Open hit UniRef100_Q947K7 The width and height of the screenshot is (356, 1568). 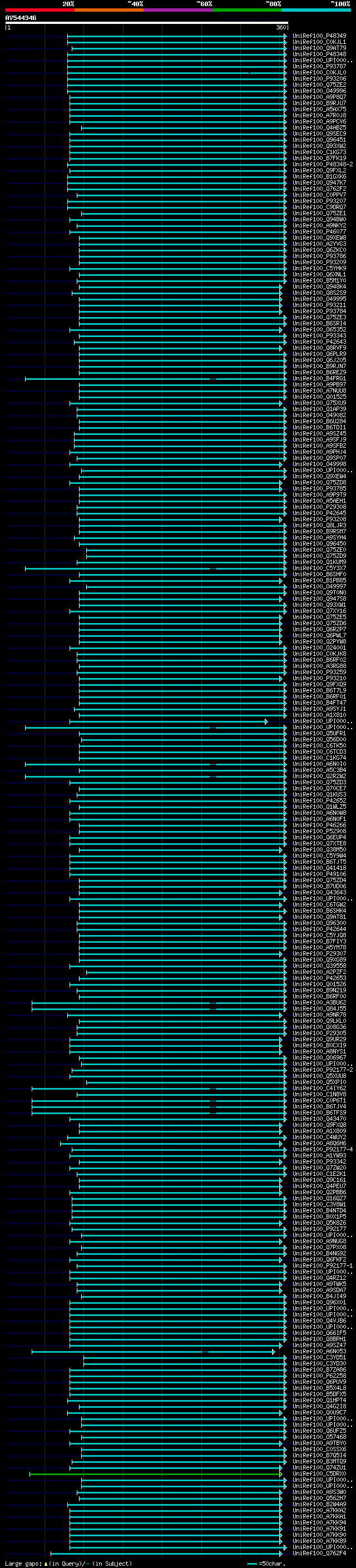coord(319,182)
